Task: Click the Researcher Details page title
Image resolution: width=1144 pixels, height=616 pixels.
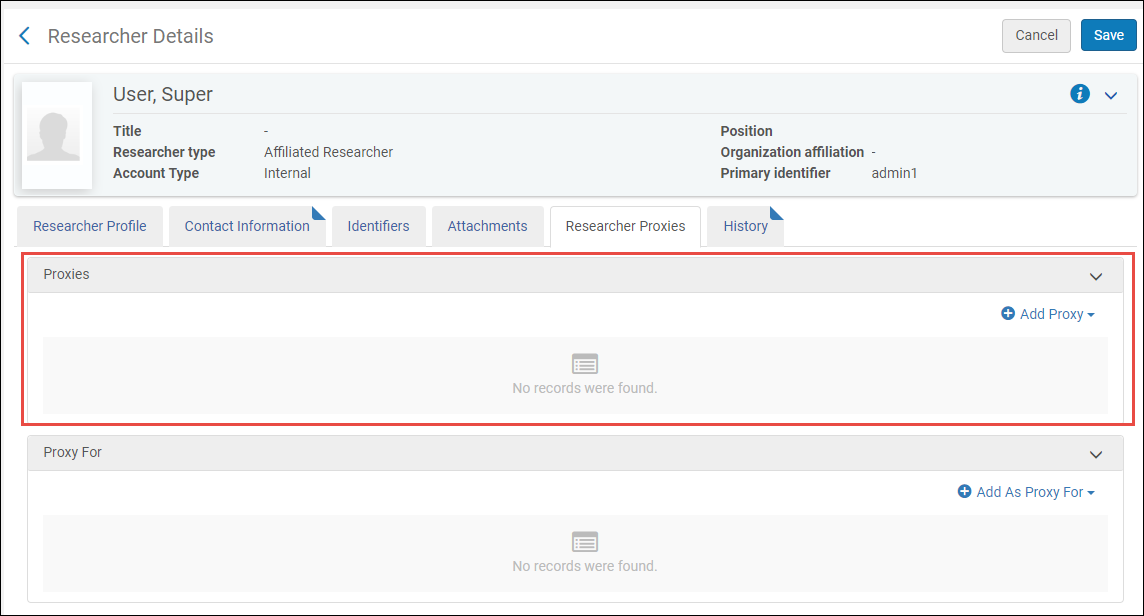Action: point(130,36)
